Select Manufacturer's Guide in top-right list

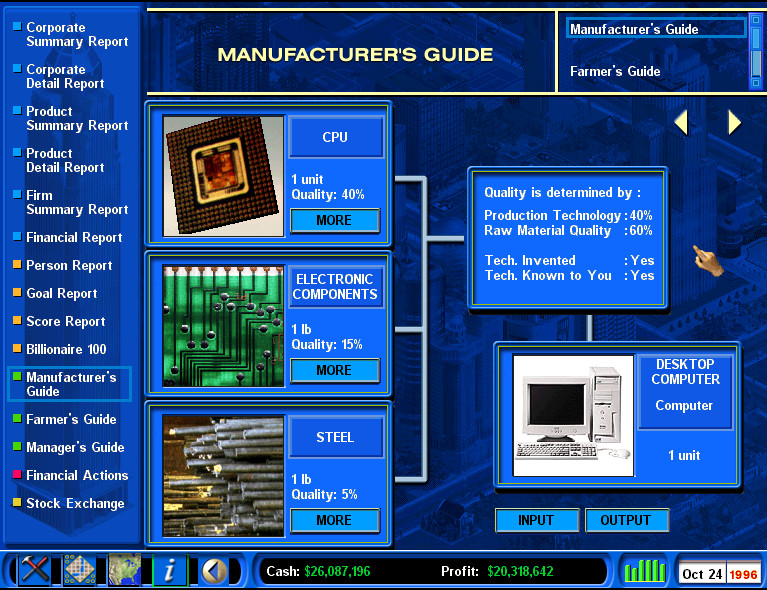634,30
